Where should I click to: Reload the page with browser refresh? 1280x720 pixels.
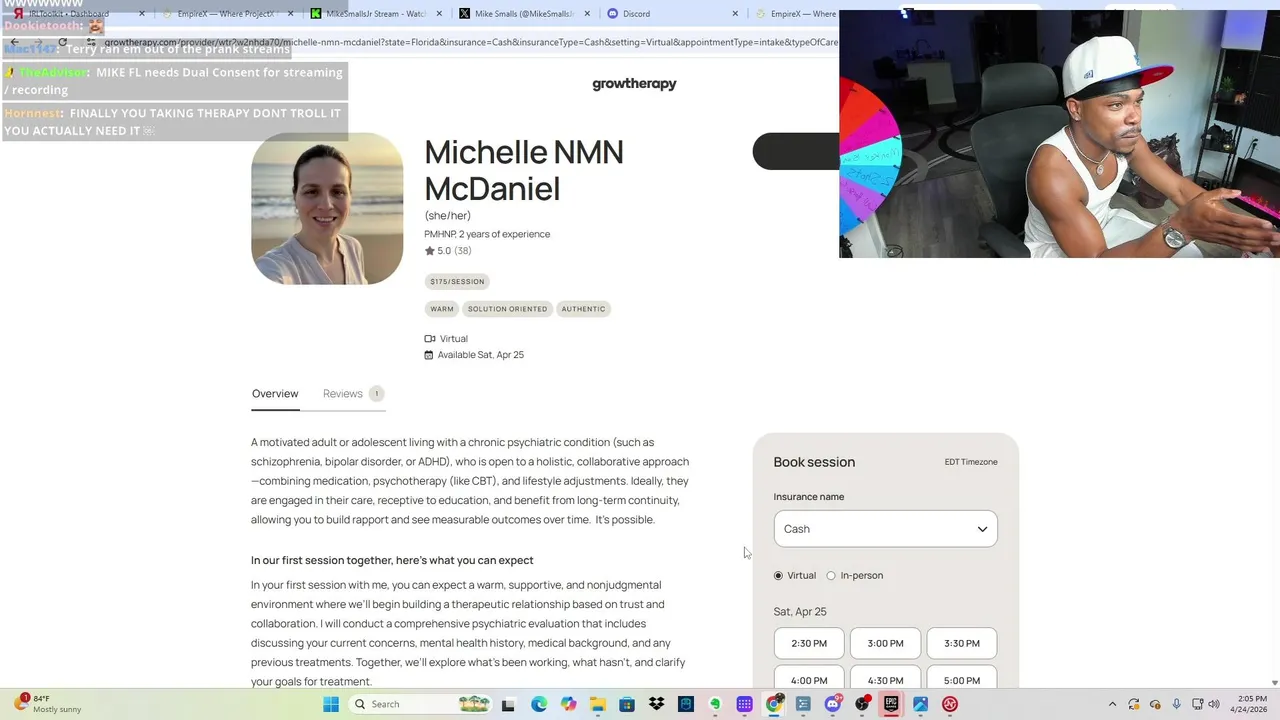tap(63, 42)
